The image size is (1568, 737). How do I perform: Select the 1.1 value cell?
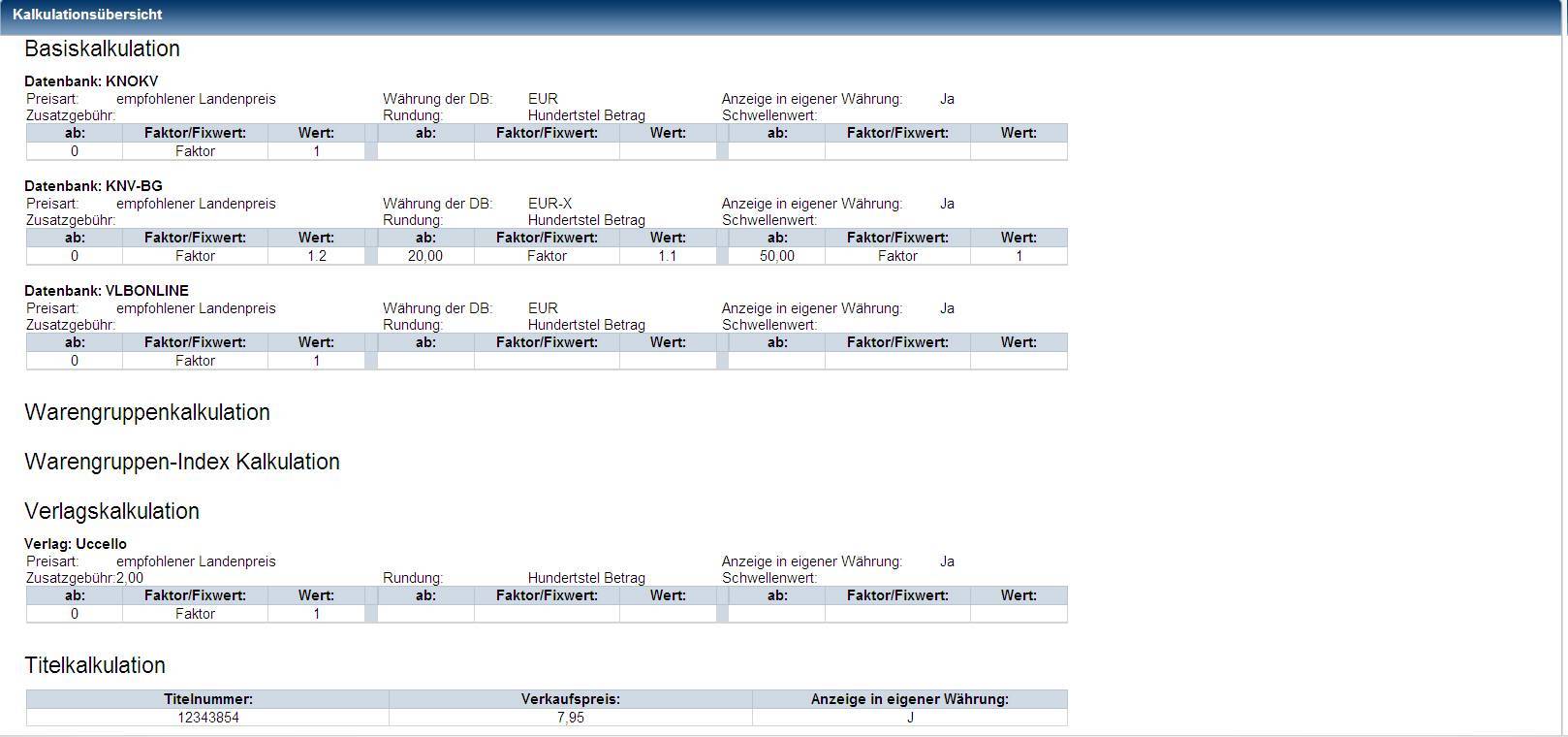tap(668, 256)
